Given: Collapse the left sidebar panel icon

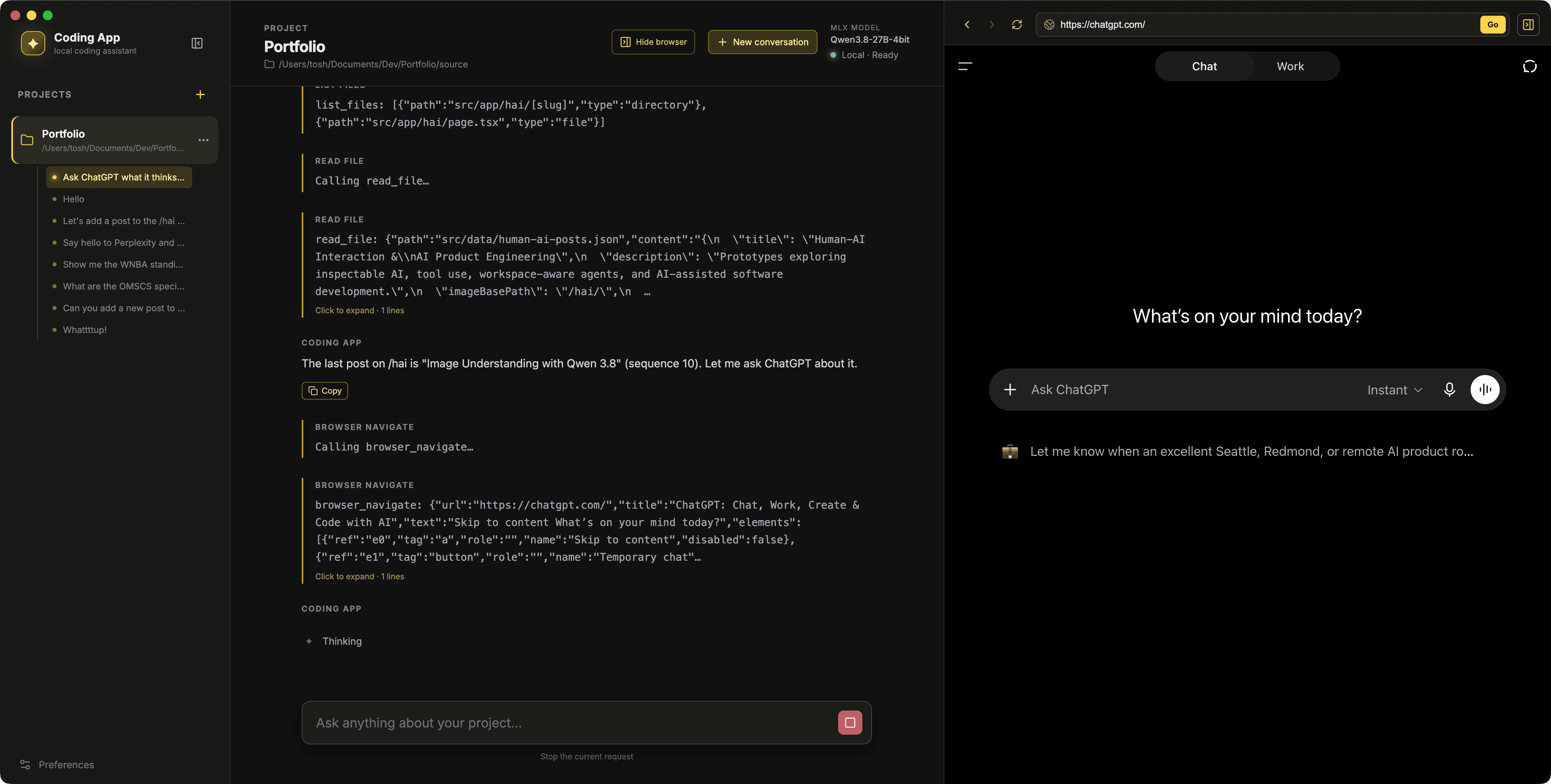Looking at the screenshot, I should click(197, 43).
